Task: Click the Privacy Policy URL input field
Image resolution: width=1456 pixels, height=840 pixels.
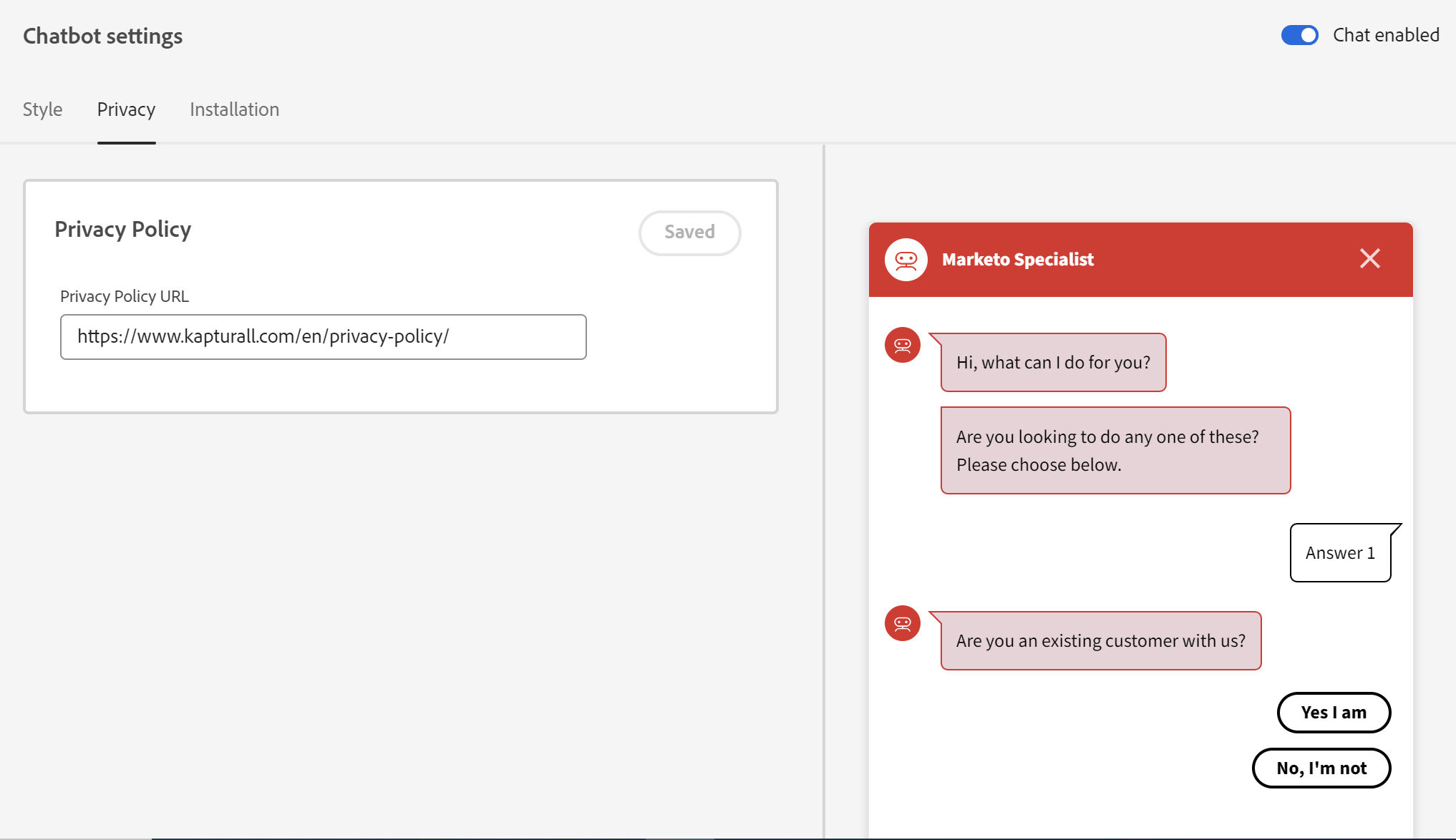Action: [x=323, y=337]
